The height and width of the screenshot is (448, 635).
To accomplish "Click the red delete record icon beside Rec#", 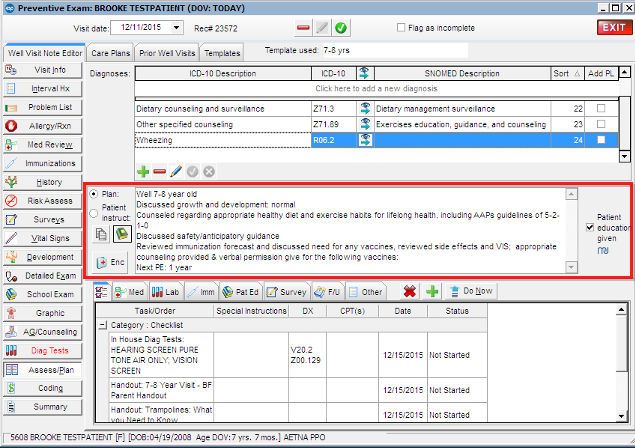I will point(303,28).
